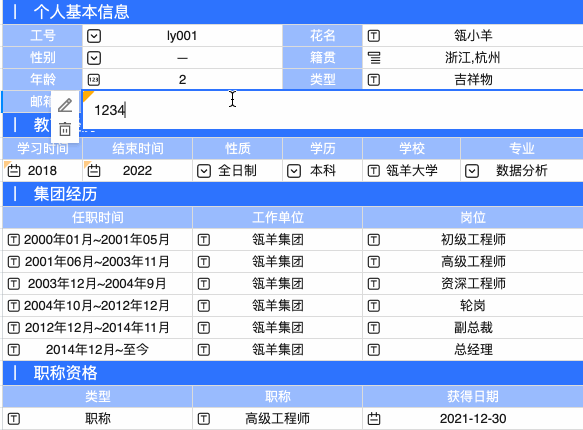The image size is (583, 430).
Task: Click text icon beside 高级工程师 in 职称 column
Action: [204, 419]
